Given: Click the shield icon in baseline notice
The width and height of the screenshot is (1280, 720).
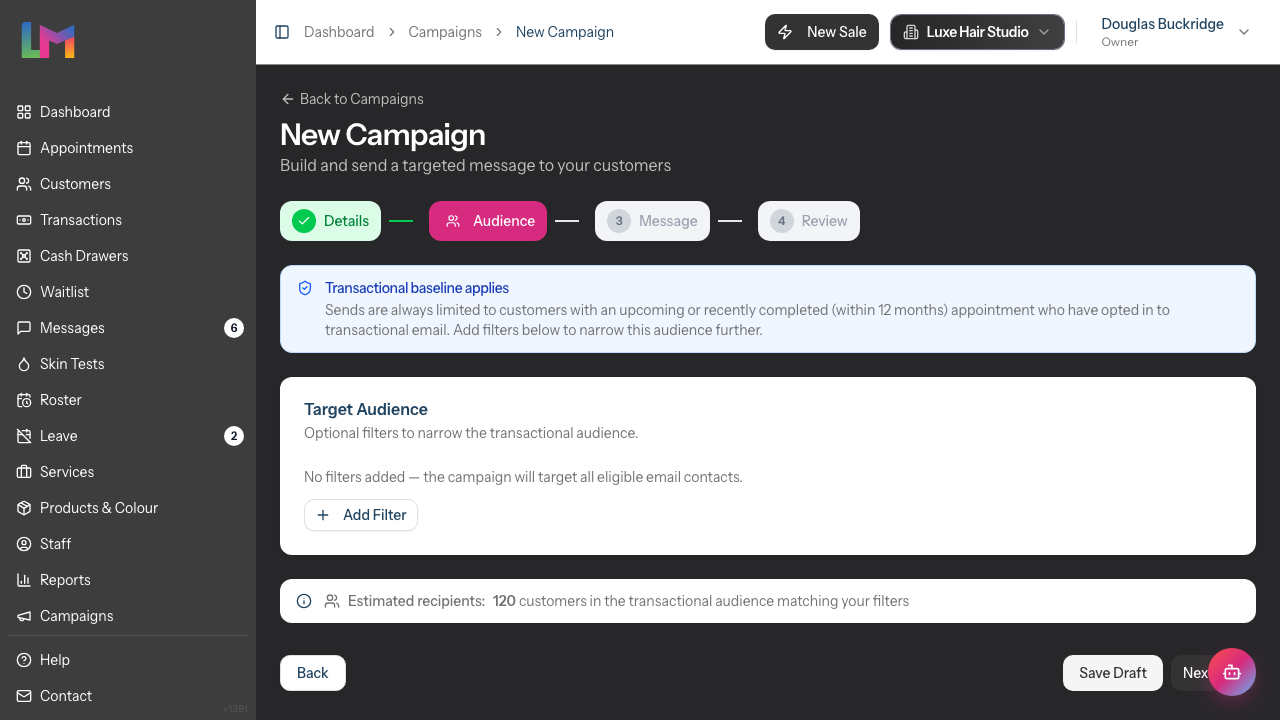Looking at the screenshot, I should [306, 288].
